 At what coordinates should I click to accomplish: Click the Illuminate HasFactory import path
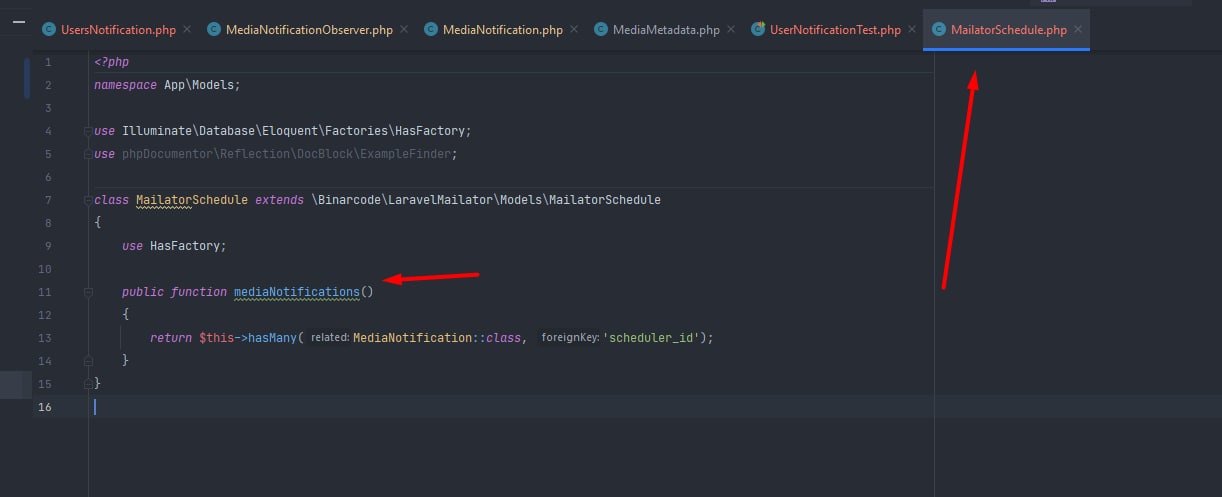pyautogui.click(x=296, y=131)
